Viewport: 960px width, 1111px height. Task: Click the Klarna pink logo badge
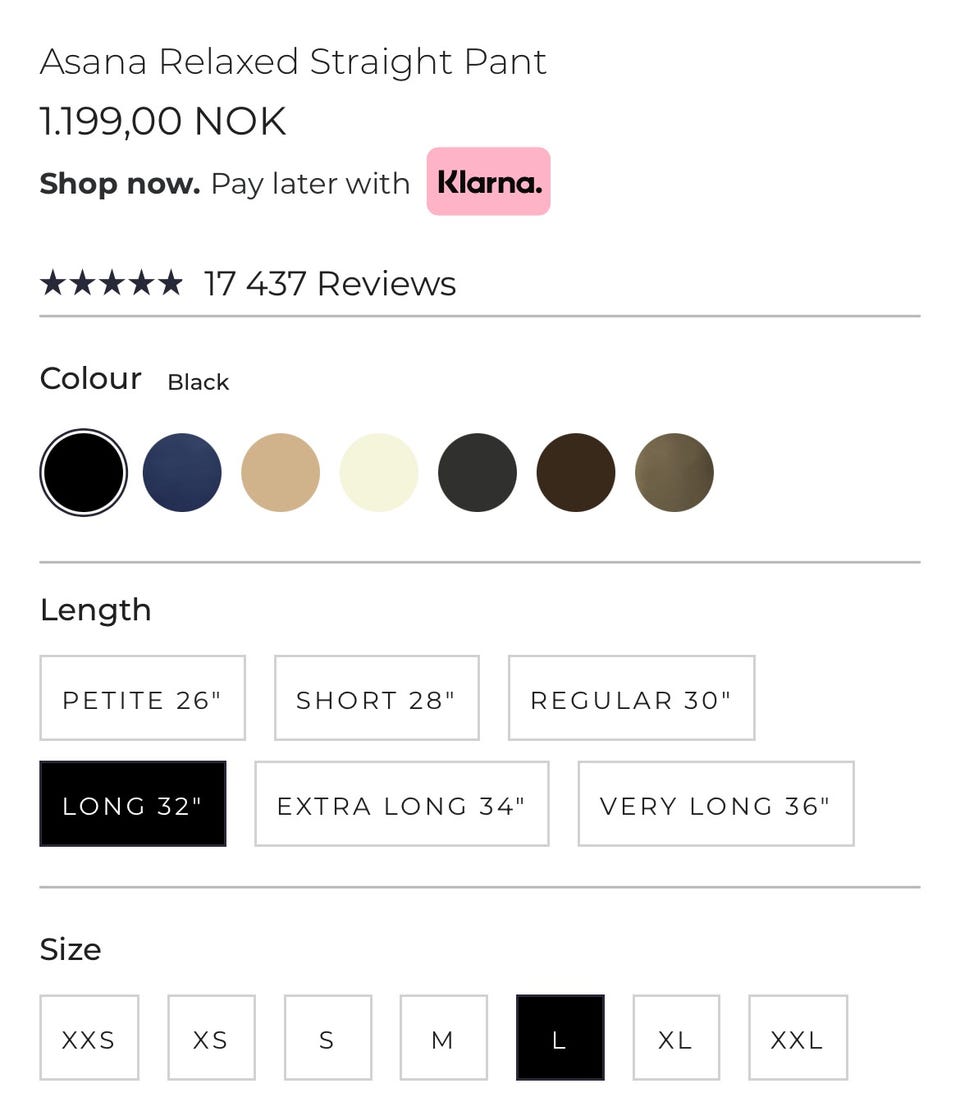point(488,182)
